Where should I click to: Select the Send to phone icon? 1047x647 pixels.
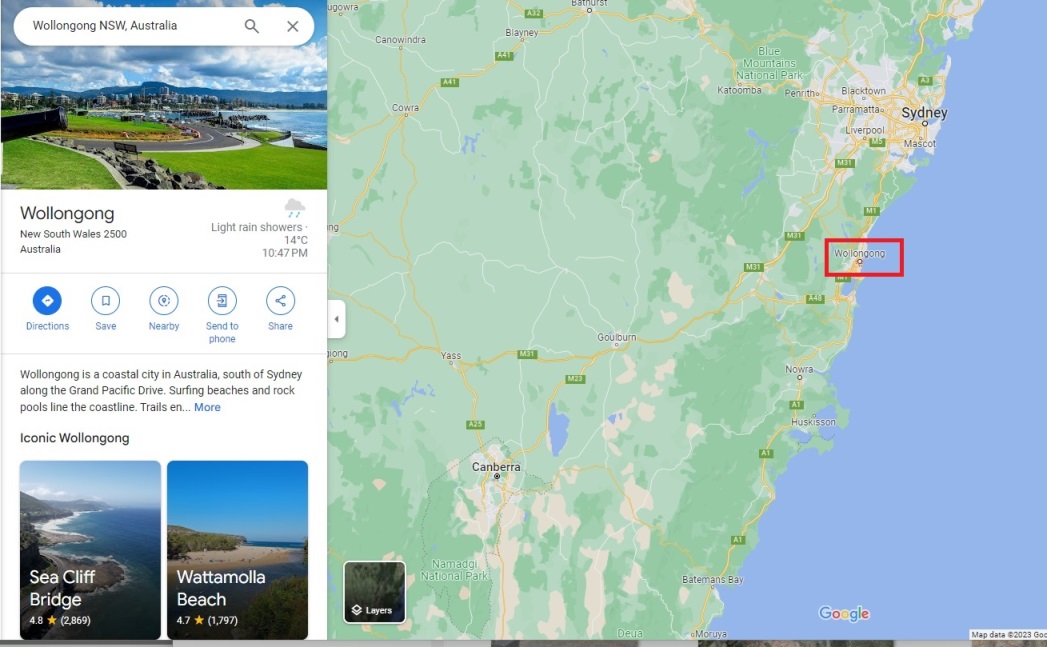pos(222,301)
